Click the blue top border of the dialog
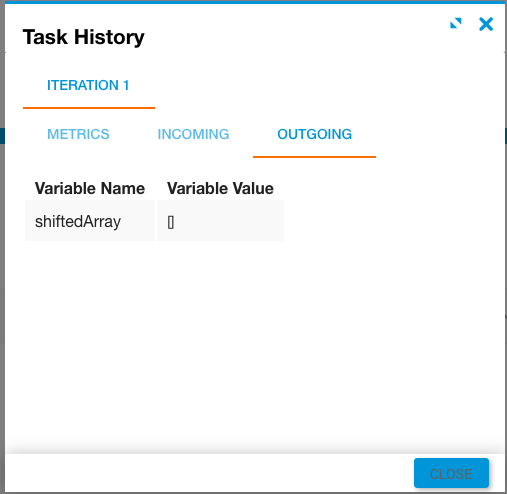The height and width of the screenshot is (494, 507). point(255,2)
